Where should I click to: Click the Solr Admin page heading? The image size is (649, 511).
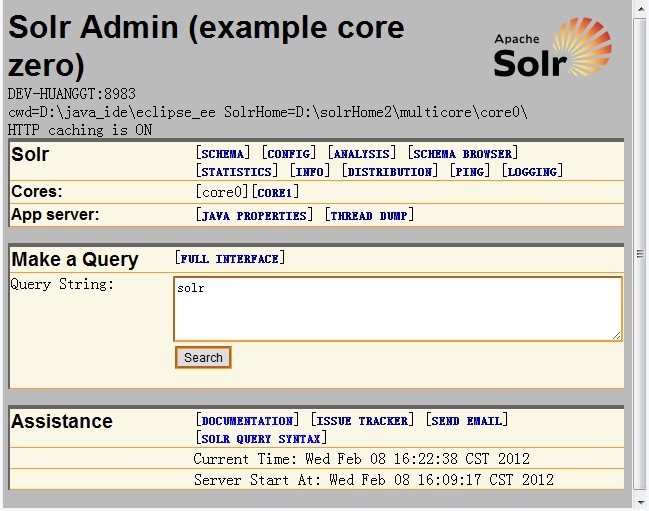point(206,46)
